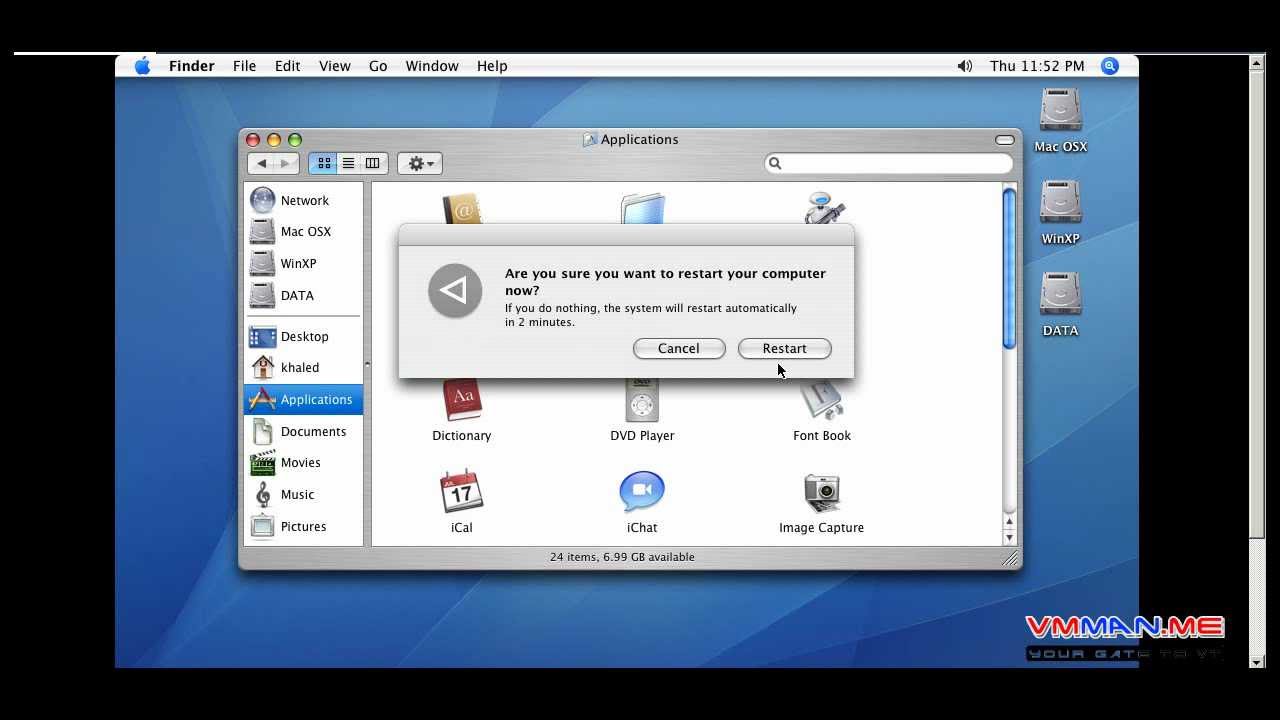
Task: Cancel the restart dialog
Action: 679,348
